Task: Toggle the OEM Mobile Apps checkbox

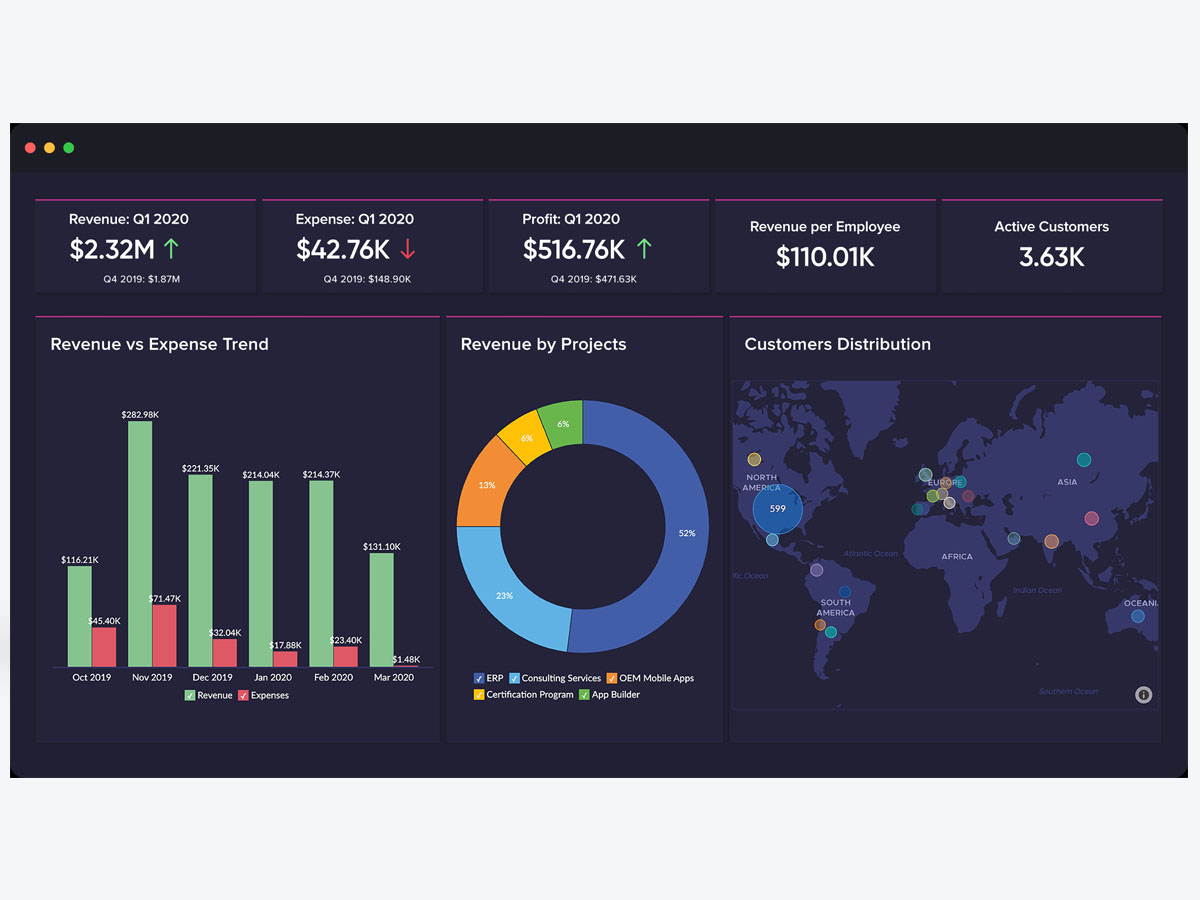Action: [611, 678]
